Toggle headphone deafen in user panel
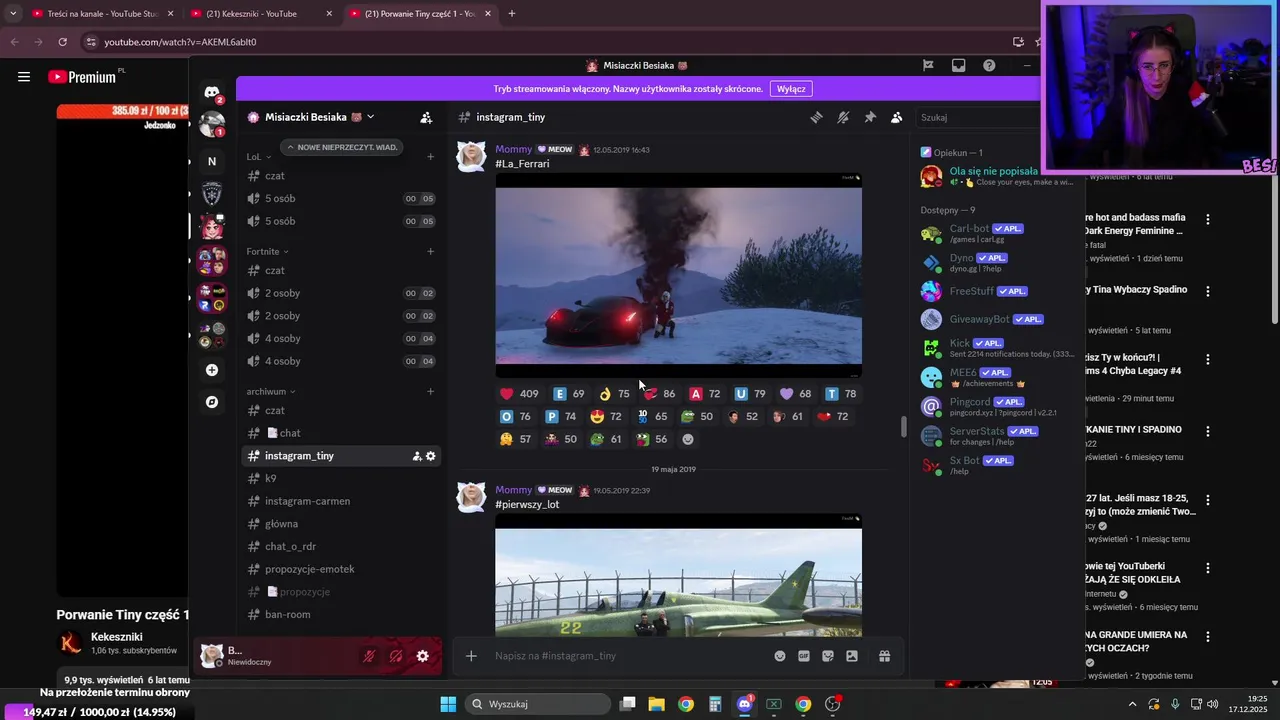1280x720 pixels. pyautogui.click(x=396, y=656)
